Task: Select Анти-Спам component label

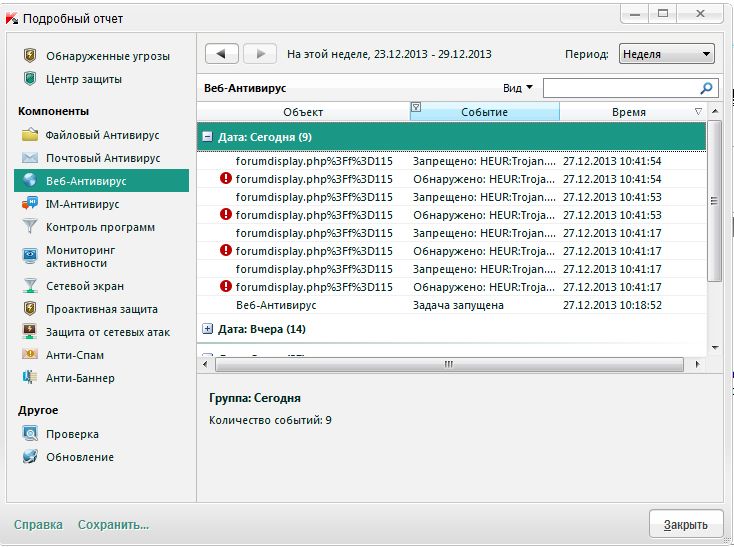Action: (75, 355)
